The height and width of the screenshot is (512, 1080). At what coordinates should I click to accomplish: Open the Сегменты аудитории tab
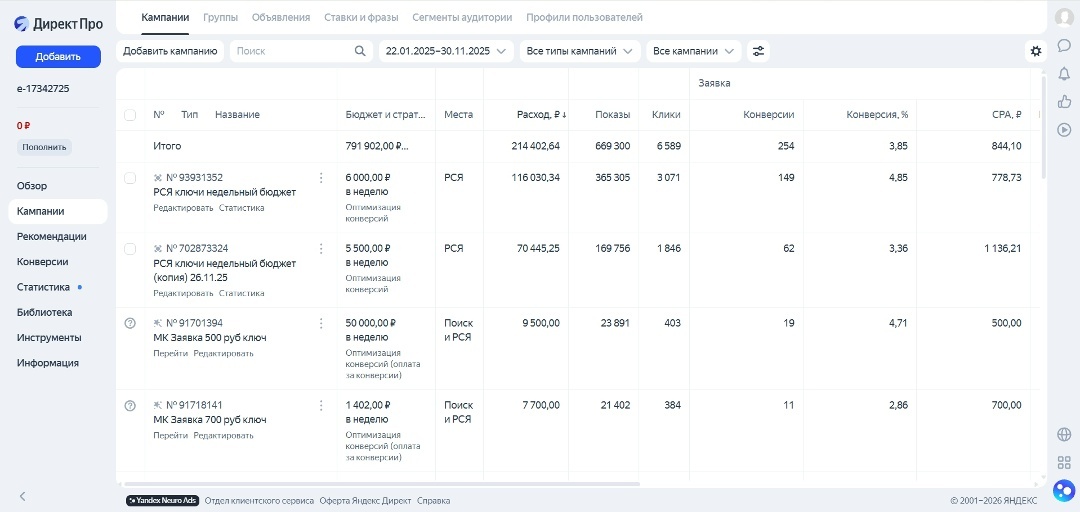[462, 17]
